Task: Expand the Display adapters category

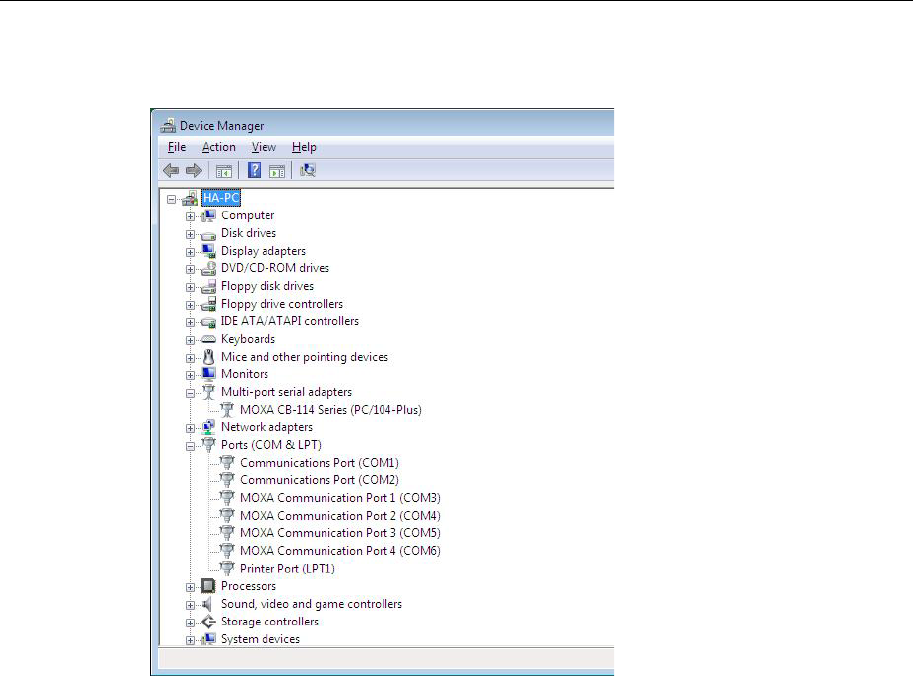Action: [x=190, y=252]
